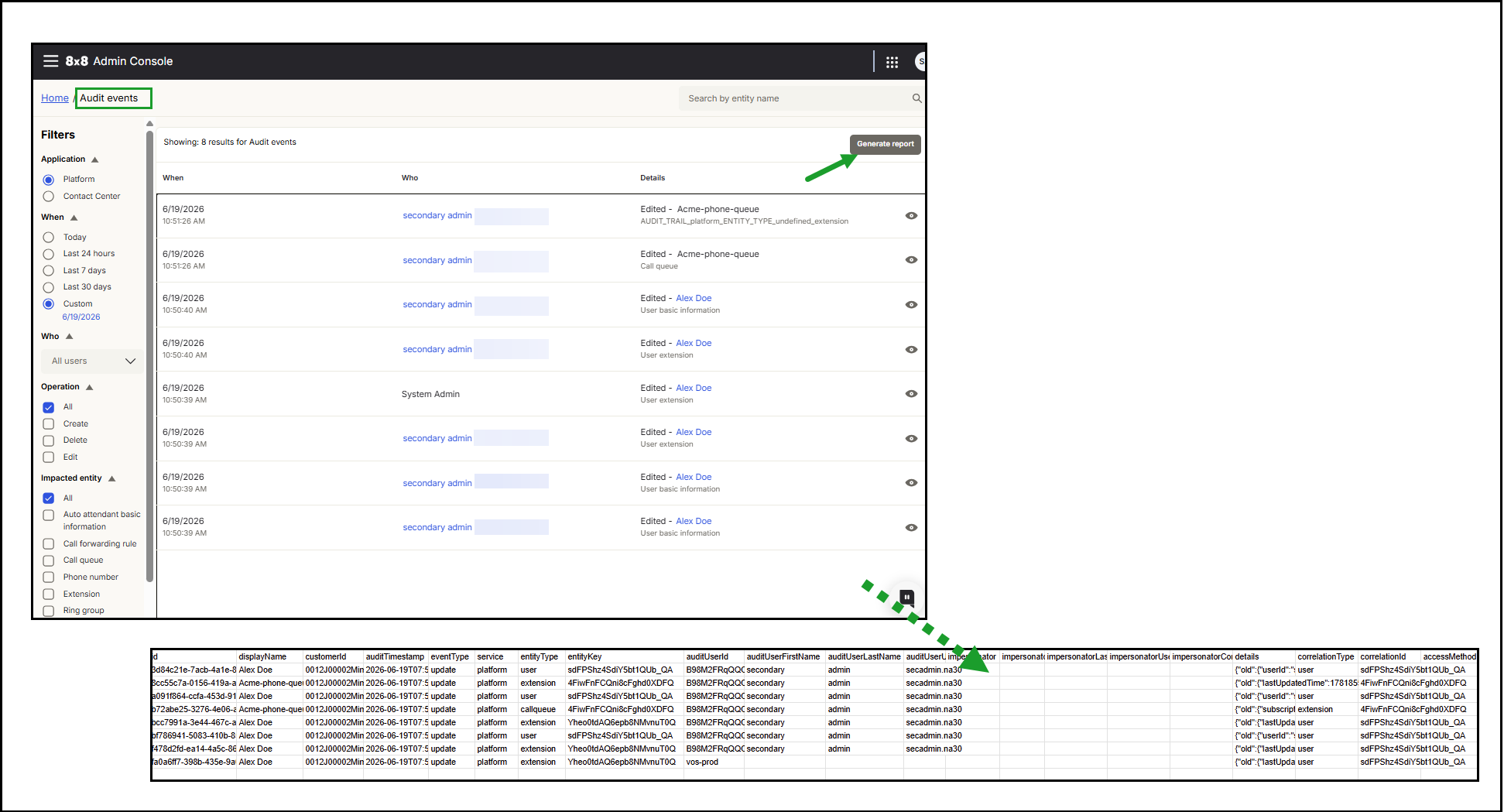The height and width of the screenshot is (812, 1504).
Task: Click the Who column header
Action: [x=409, y=178]
